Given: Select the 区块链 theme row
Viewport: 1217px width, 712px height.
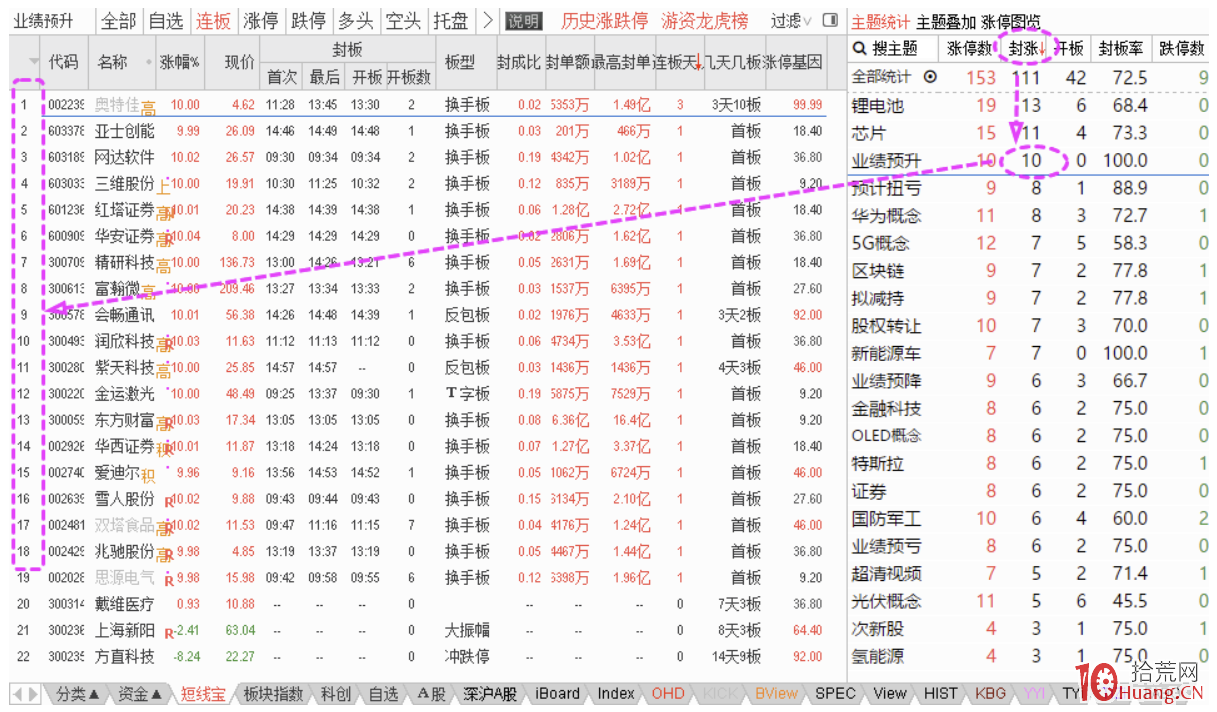Looking at the screenshot, I should point(1029,271).
